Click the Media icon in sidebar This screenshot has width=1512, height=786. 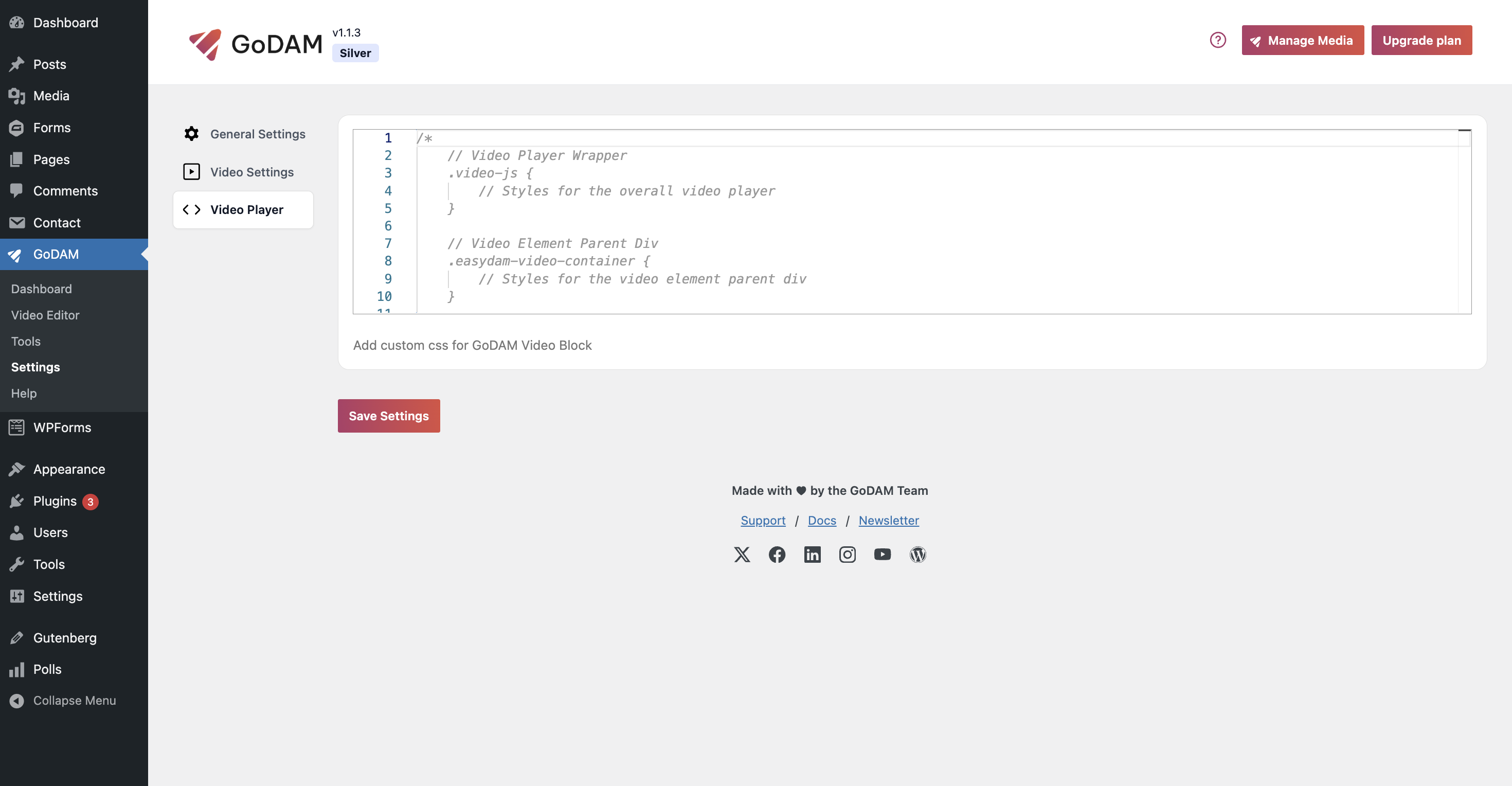coord(17,96)
